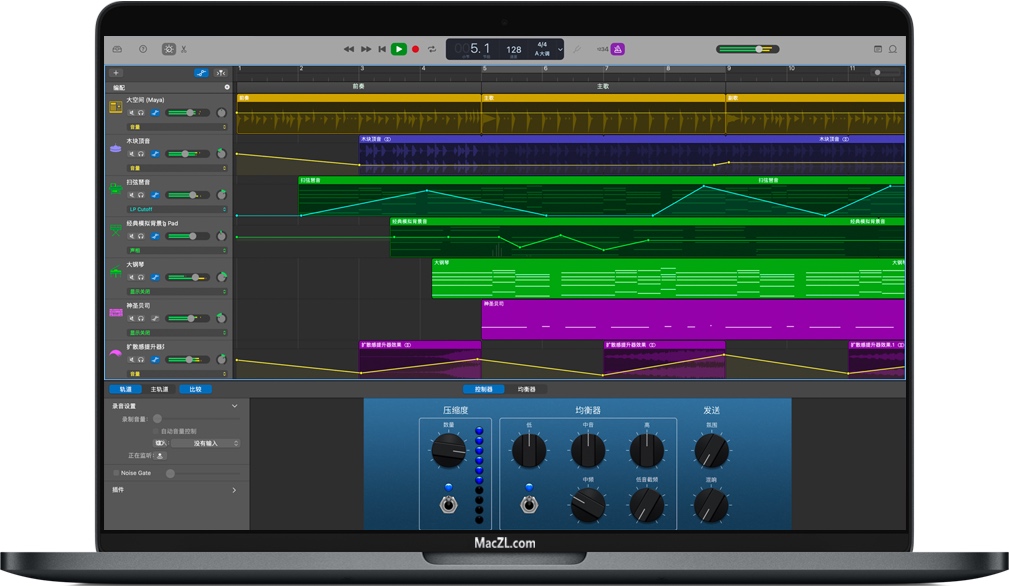The height and width of the screenshot is (586, 1009).
Task: Click the gear icon beside 编配 header
Action: (228, 86)
